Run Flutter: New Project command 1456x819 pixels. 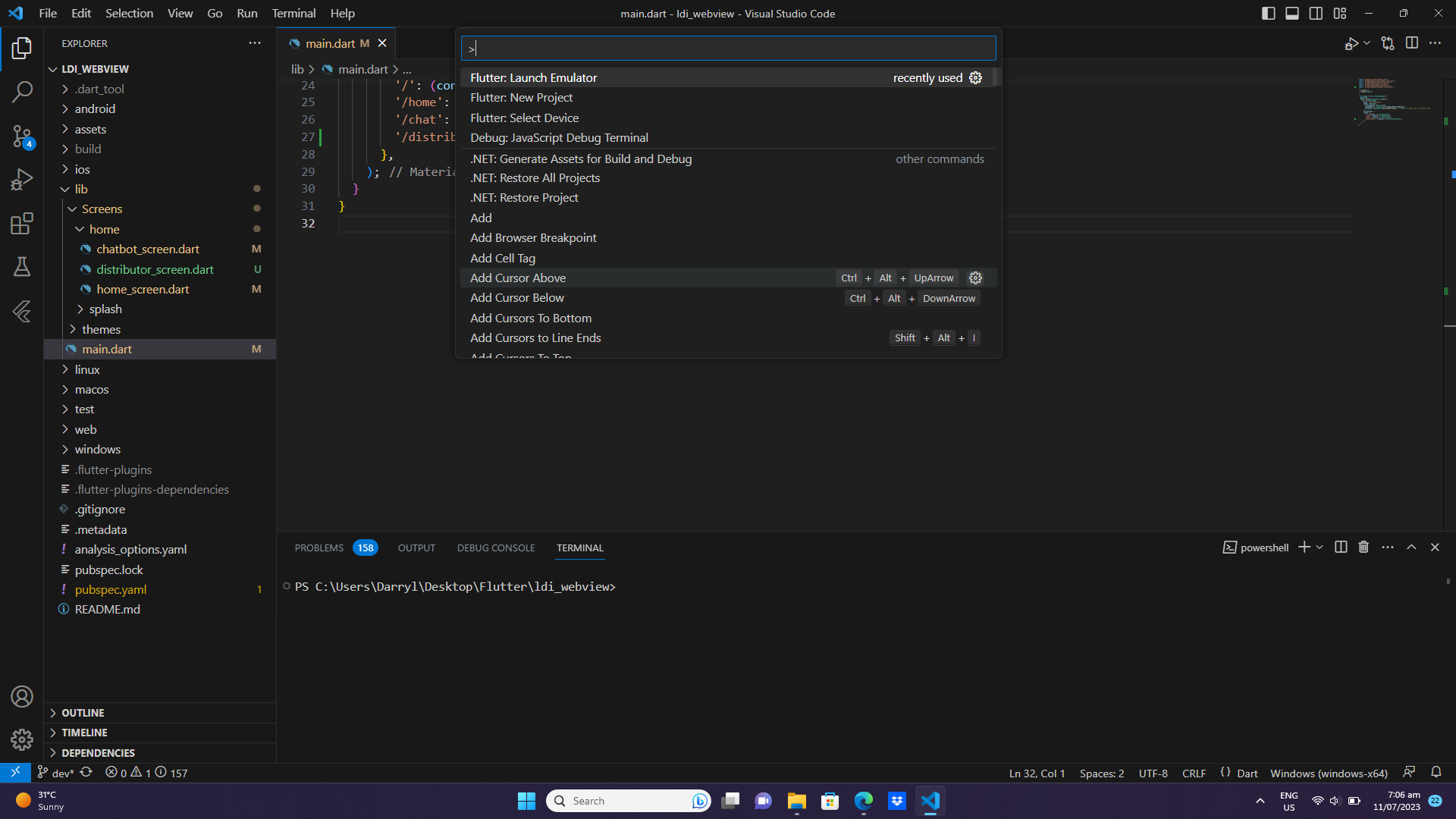tap(728, 98)
